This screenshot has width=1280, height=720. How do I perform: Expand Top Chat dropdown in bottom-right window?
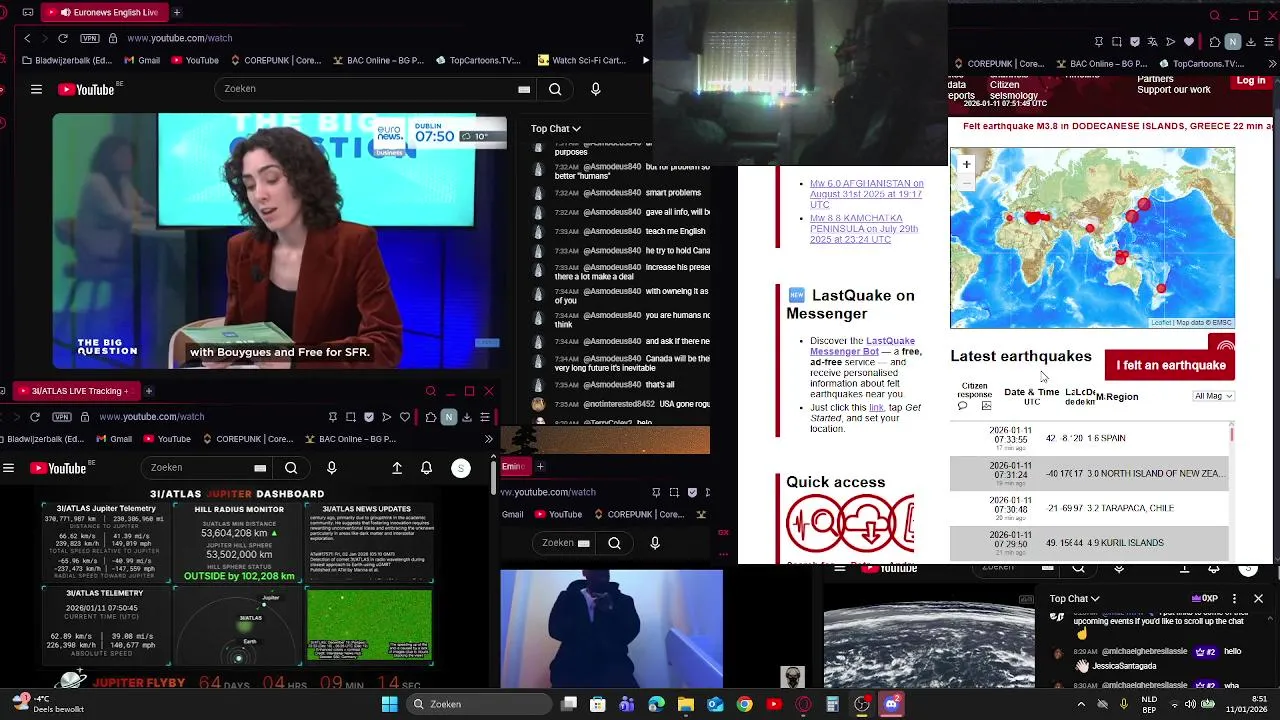click(x=1074, y=599)
